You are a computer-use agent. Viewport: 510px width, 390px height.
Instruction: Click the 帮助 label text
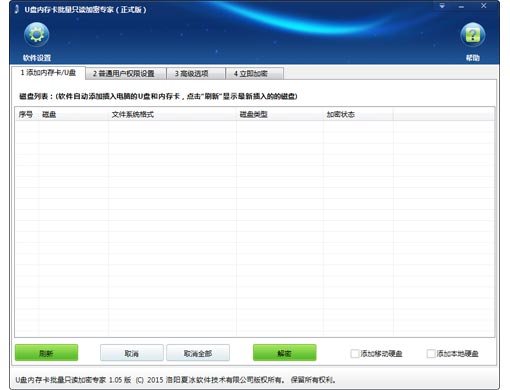[x=472, y=58]
